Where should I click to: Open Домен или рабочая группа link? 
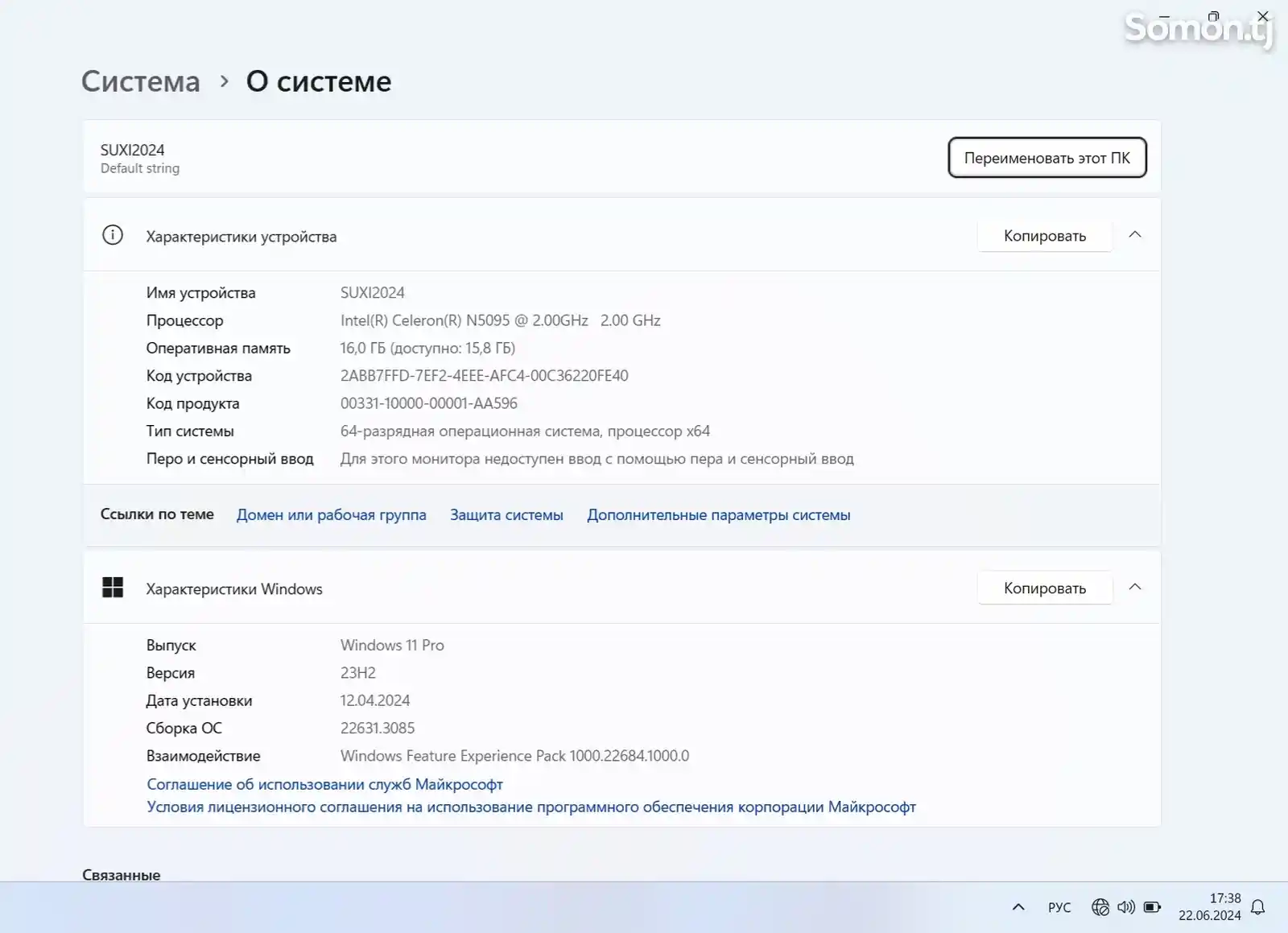coord(332,515)
